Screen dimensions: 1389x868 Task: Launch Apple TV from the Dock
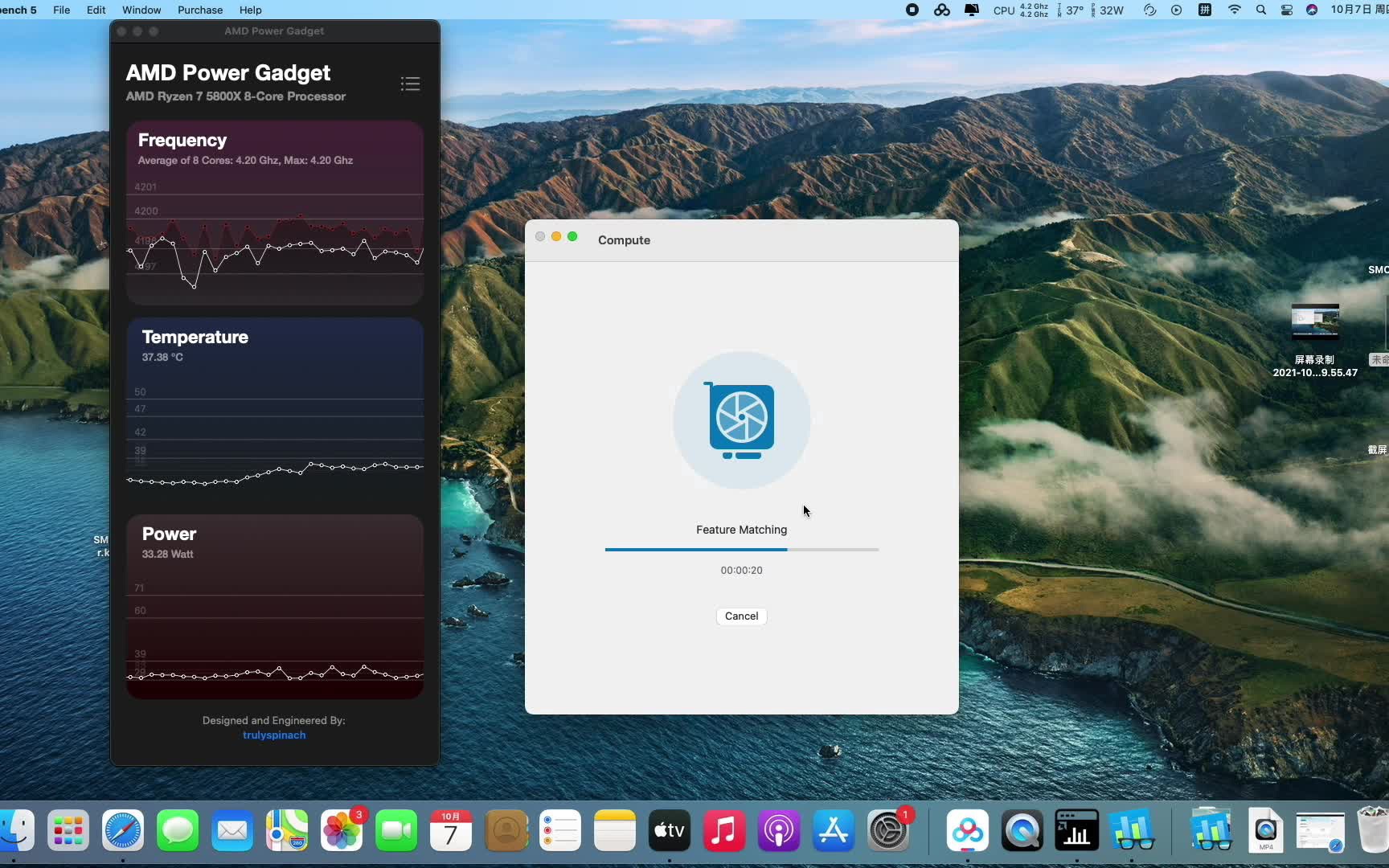(x=670, y=830)
